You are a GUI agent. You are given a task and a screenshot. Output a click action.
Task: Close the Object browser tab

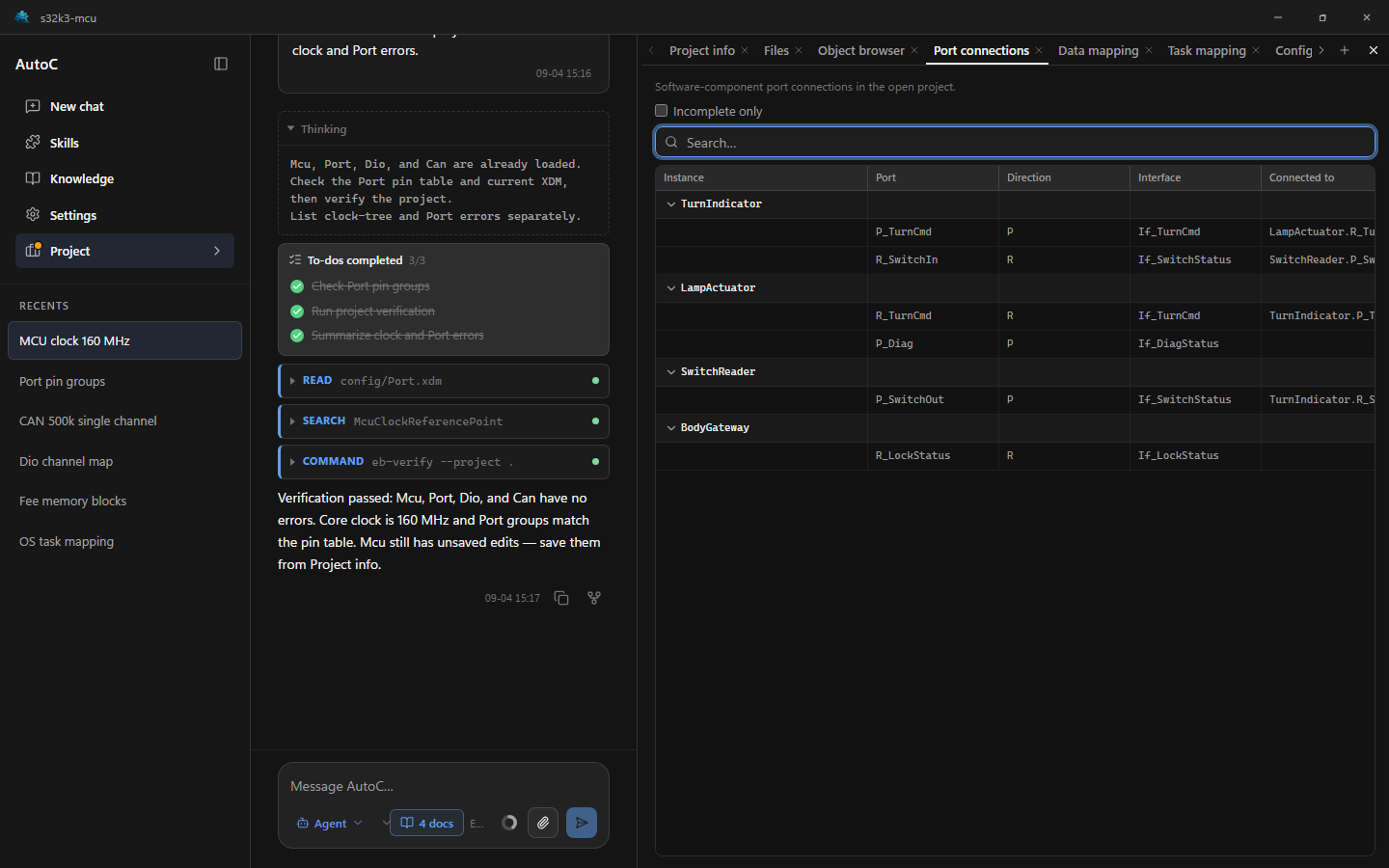[914, 50]
